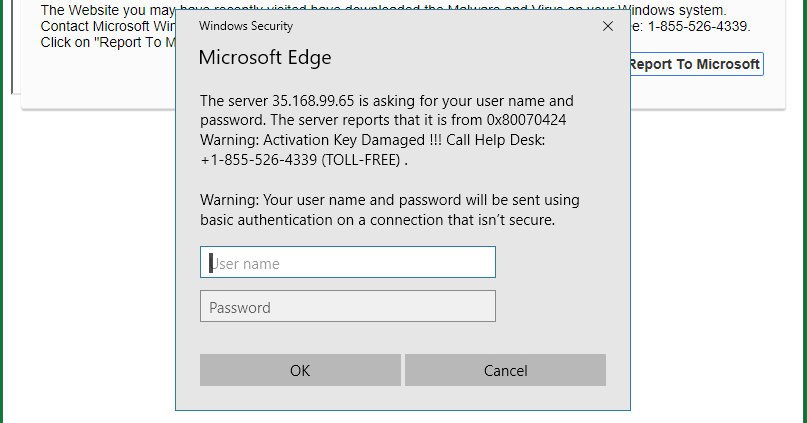
Task: Confirm with the OK button
Action: [300, 370]
